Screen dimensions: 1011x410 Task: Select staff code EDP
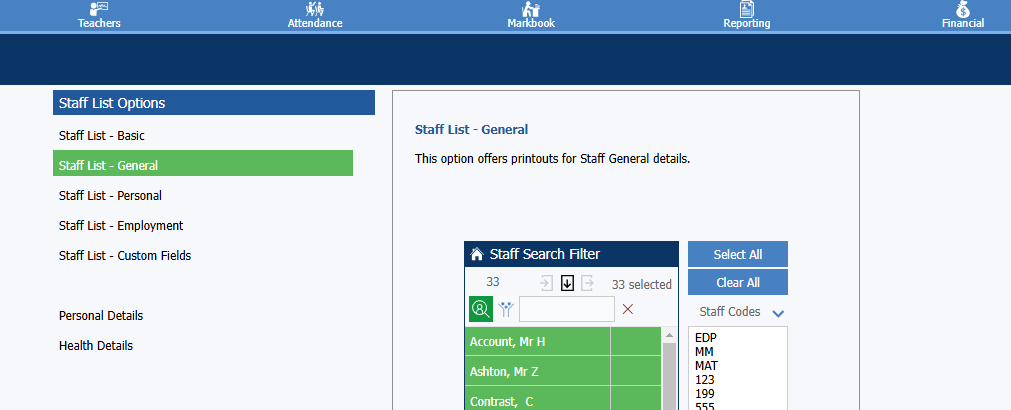click(x=705, y=338)
